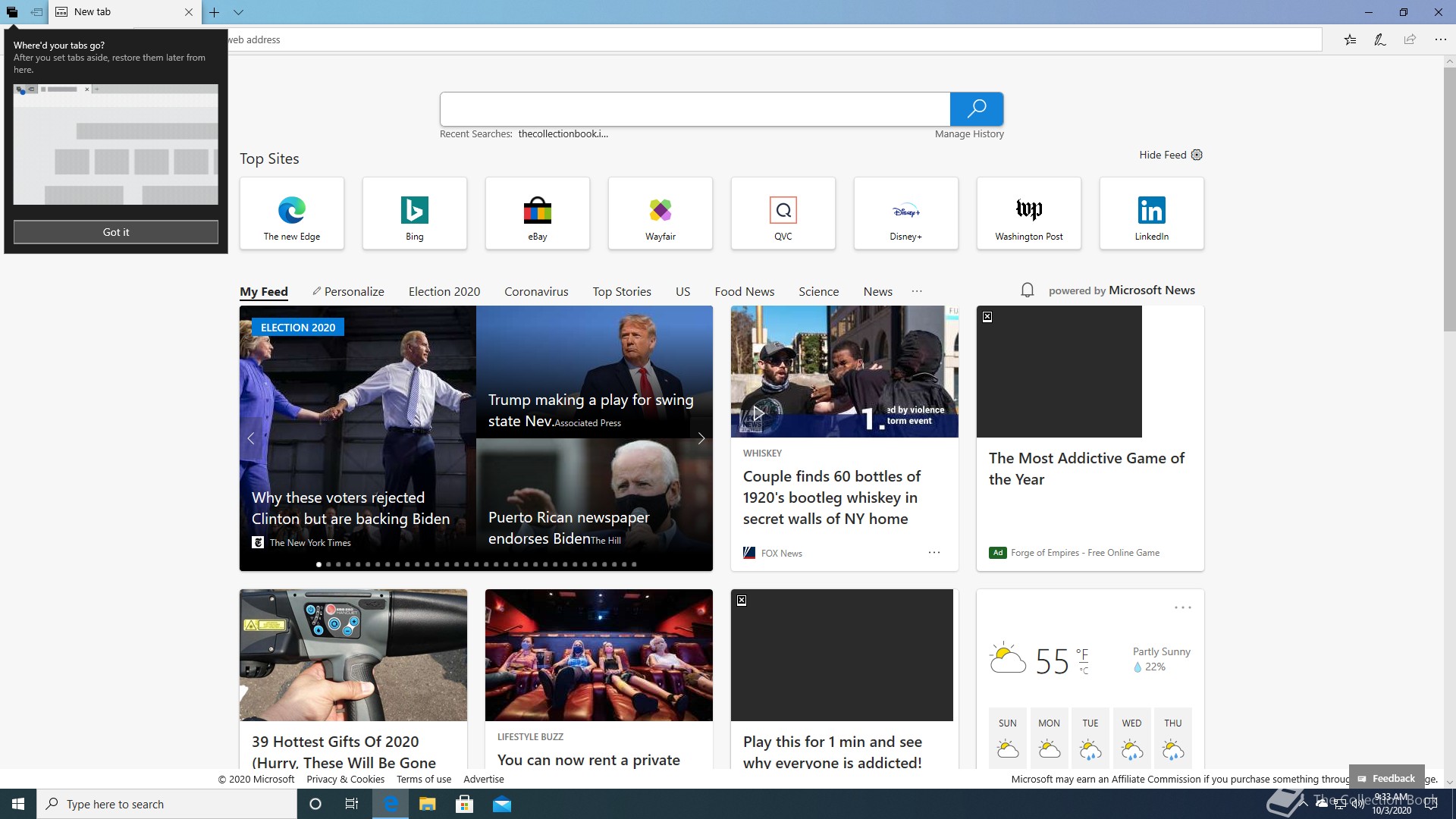Open notifications bell icon
Viewport: 1456px width, 819px height.
coord(1028,290)
